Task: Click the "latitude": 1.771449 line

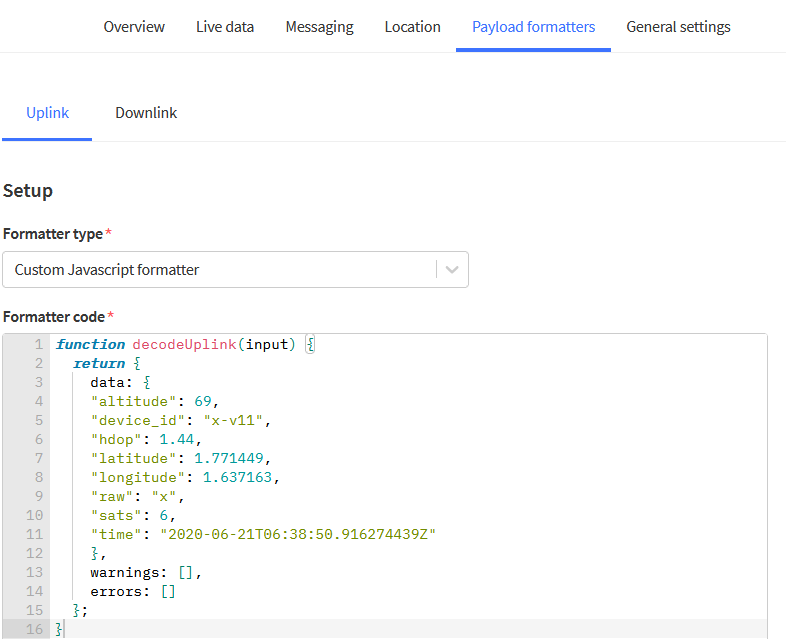Action: 180,459
